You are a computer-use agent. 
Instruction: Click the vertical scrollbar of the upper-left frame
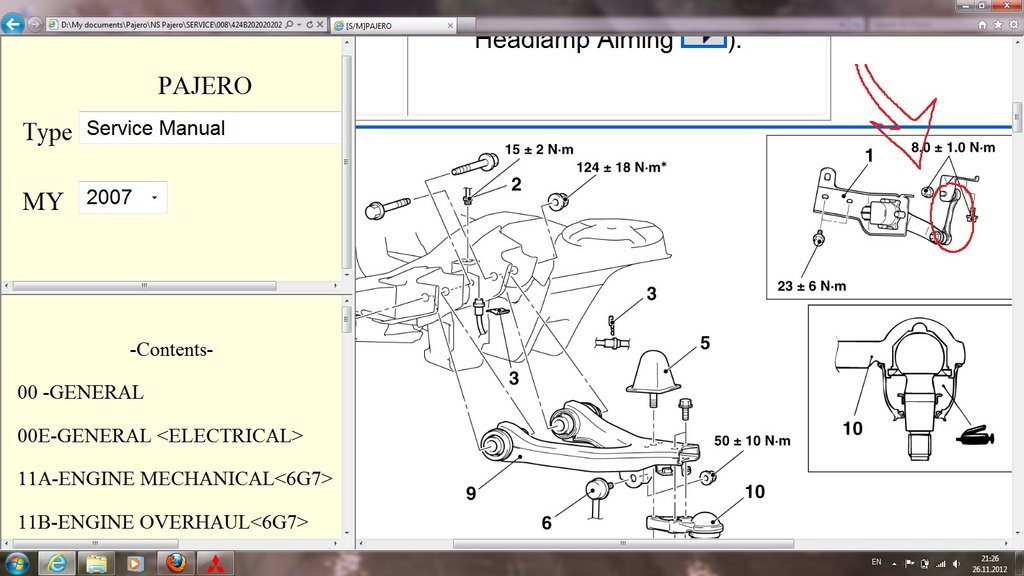[346, 159]
